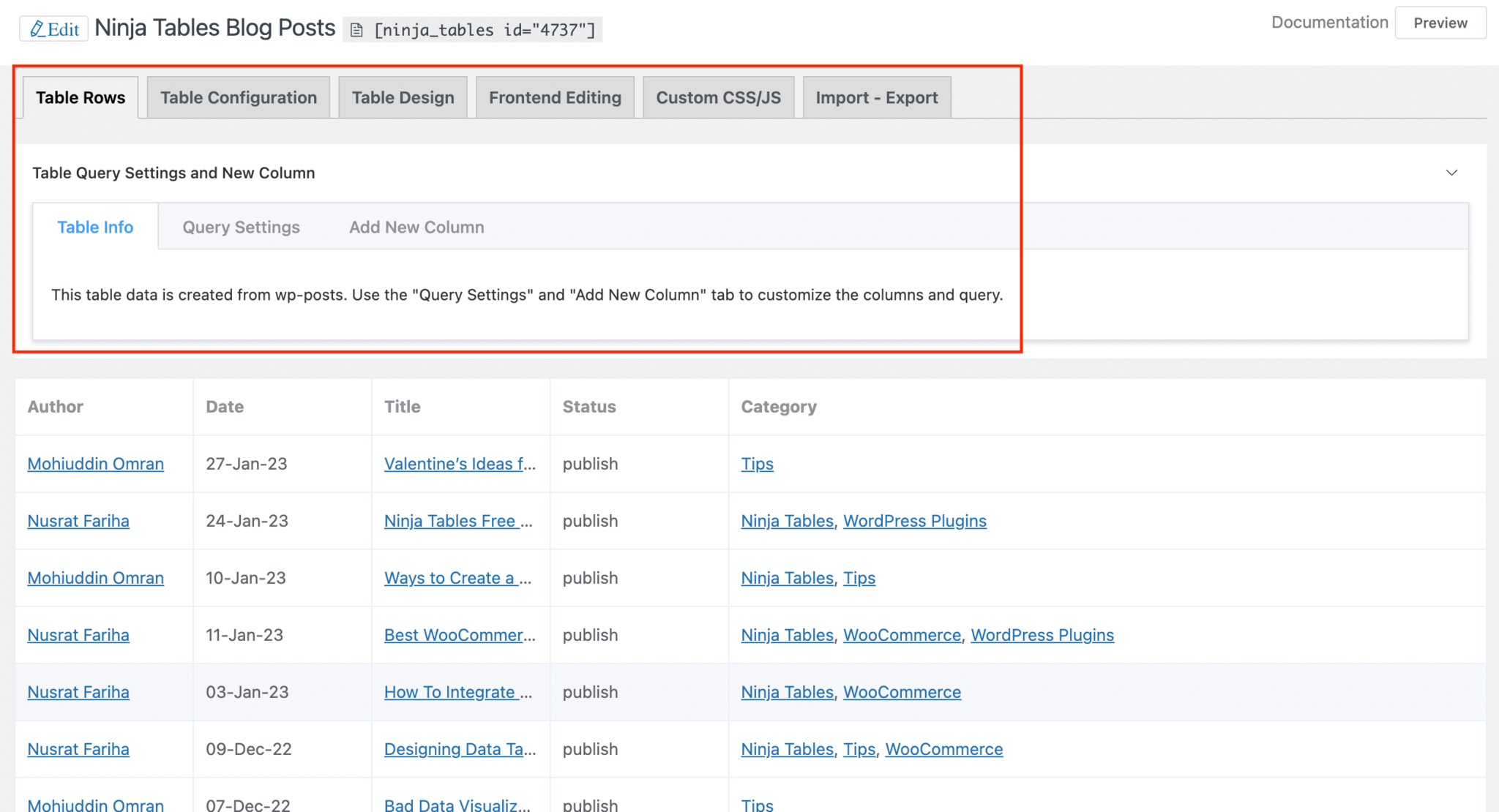This screenshot has width=1499, height=812.
Task: Copy the ninja_tables shortcode
Action: [473, 30]
